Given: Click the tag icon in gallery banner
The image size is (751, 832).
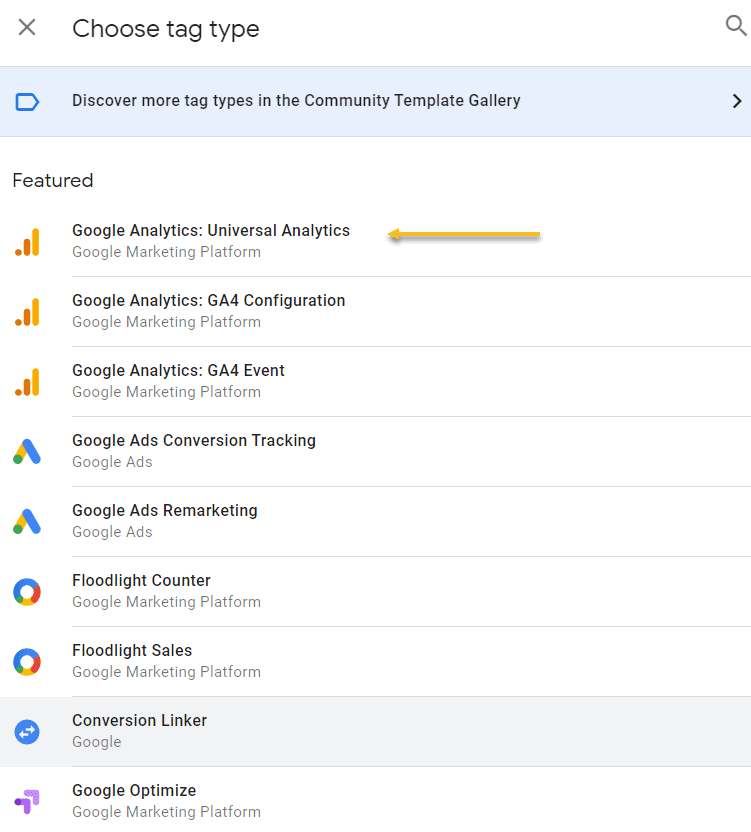Looking at the screenshot, I should point(27,101).
